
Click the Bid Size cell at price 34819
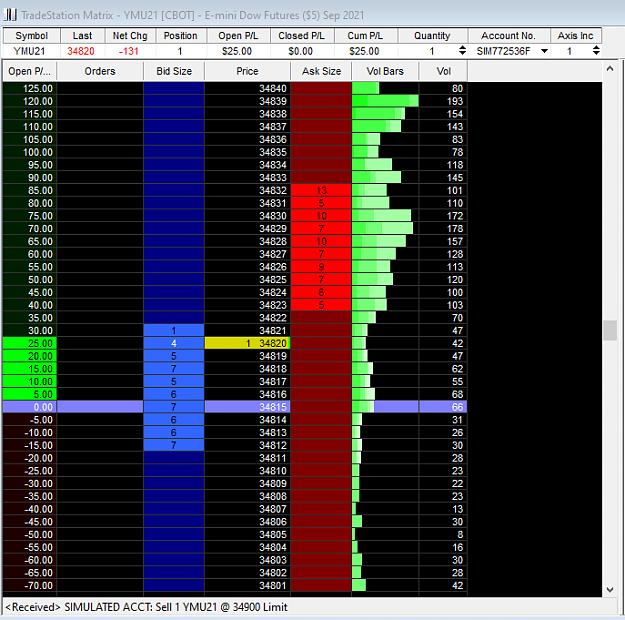coord(174,356)
